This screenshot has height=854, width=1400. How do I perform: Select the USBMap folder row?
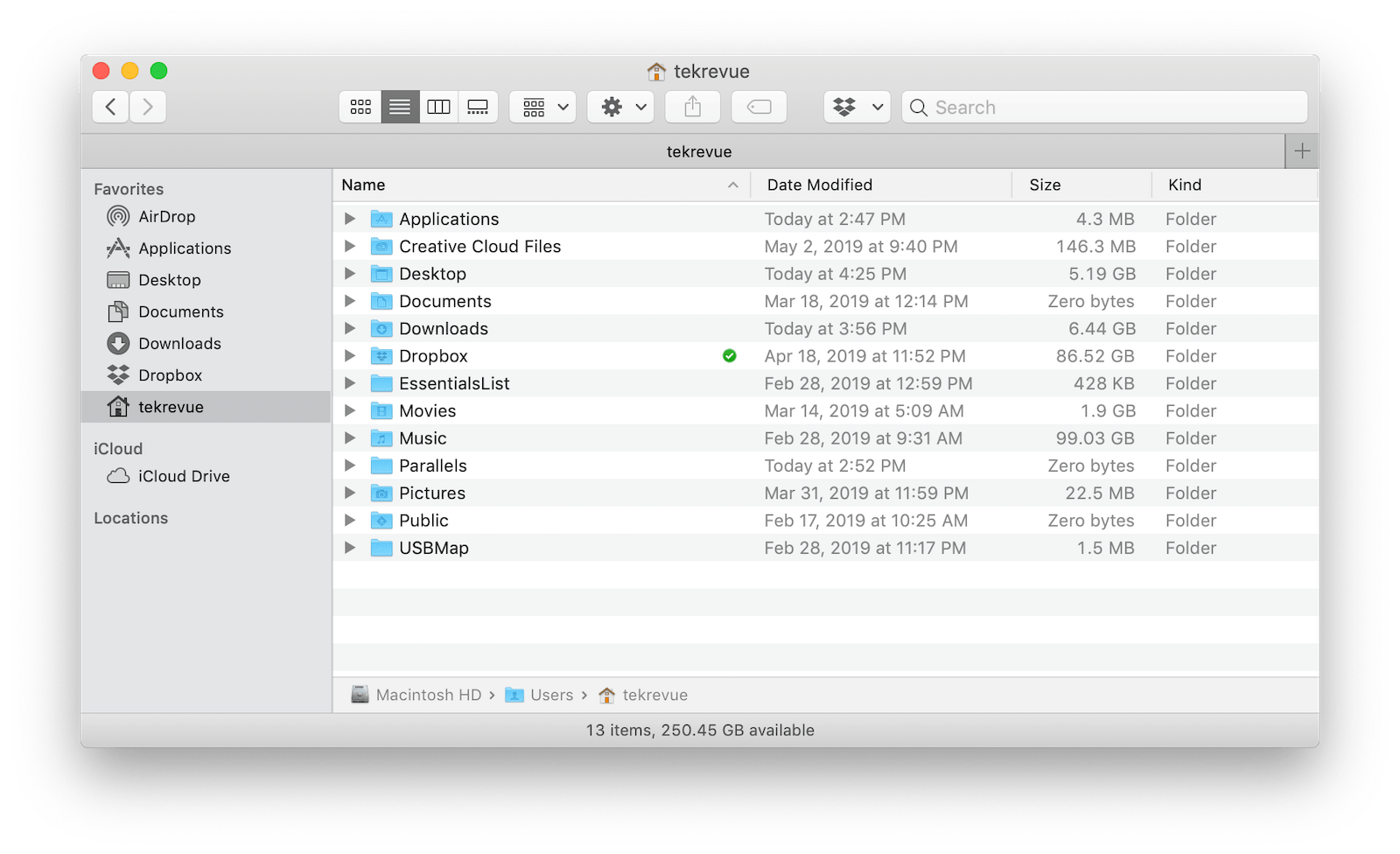pos(826,548)
